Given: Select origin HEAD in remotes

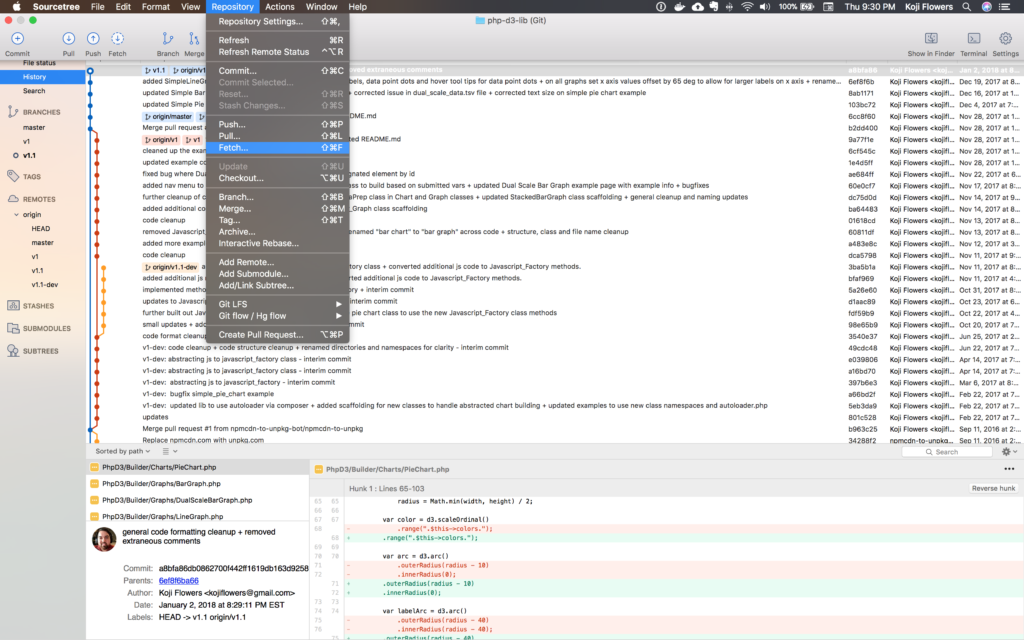Looking at the screenshot, I should 40,229.
